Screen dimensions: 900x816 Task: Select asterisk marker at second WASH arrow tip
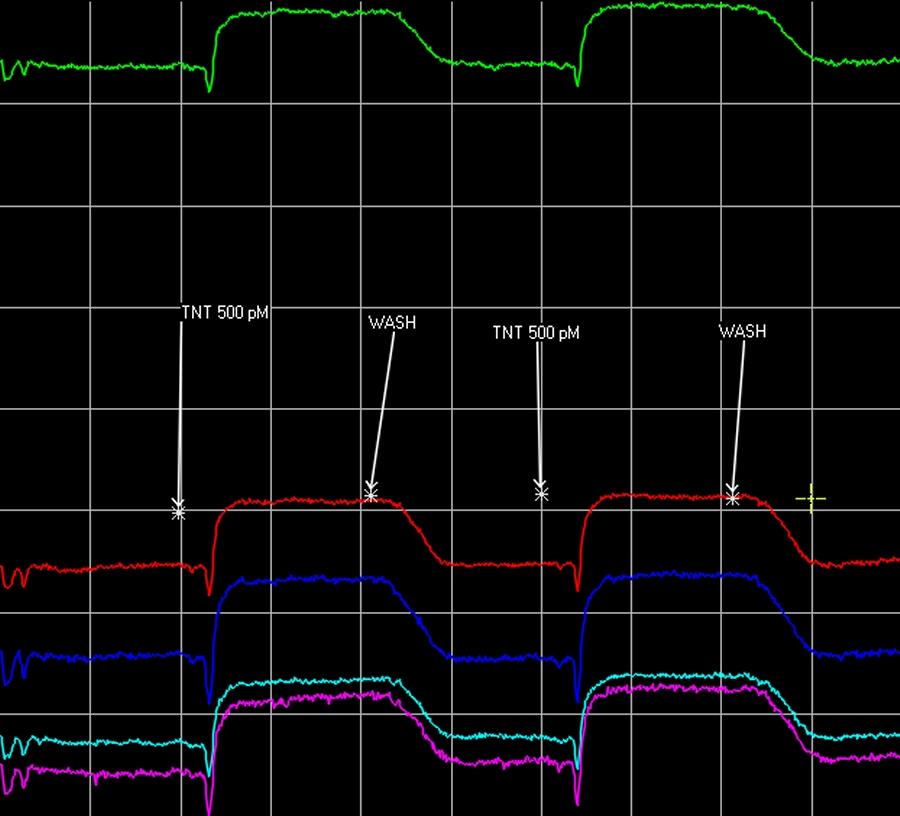(x=732, y=496)
